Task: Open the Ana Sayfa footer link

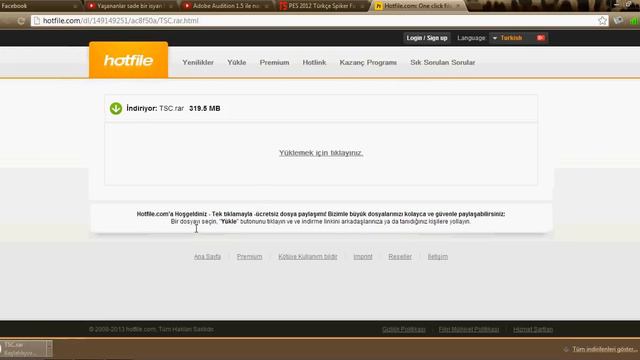Action: click(x=207, y=257)
